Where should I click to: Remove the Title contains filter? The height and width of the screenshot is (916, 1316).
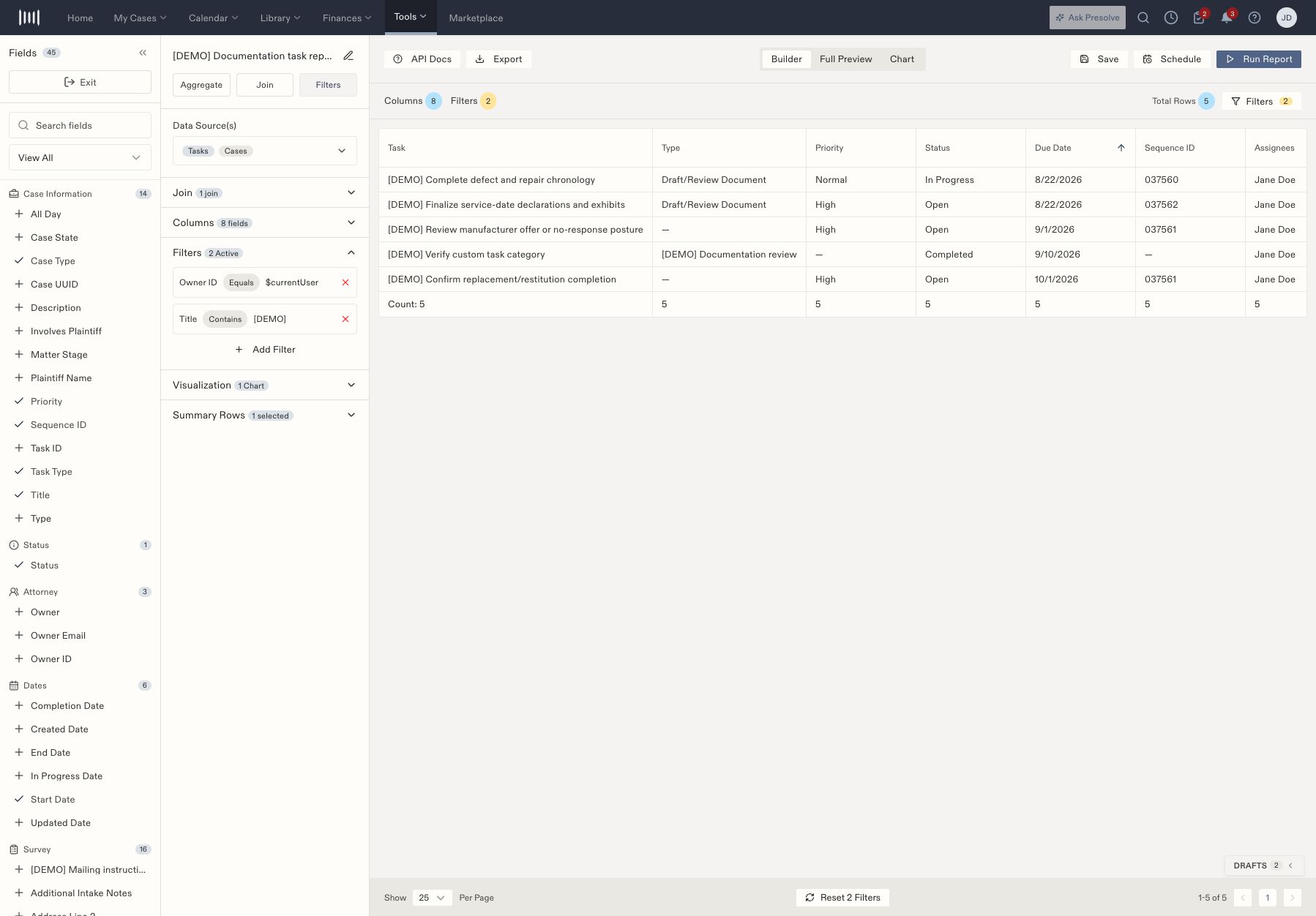click(x=345, y=319)
